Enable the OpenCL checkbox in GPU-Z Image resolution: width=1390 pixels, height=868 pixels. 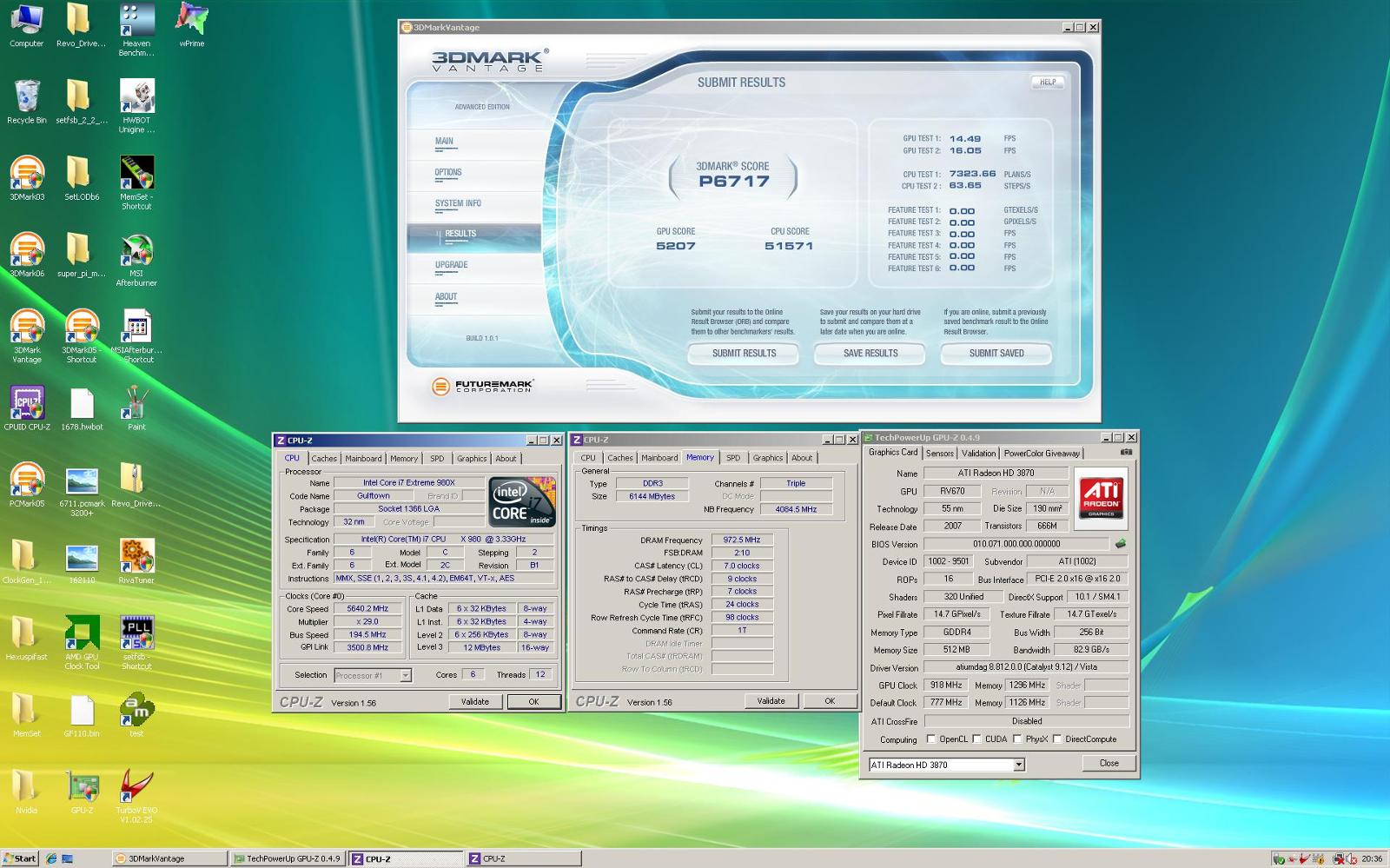(x=931, y=739)
